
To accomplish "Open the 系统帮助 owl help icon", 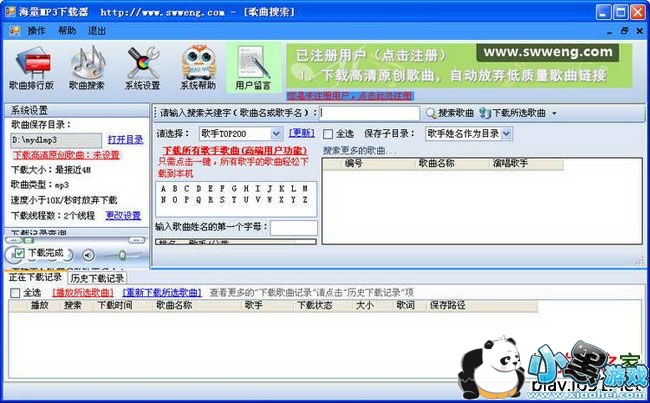I will 198,68.
